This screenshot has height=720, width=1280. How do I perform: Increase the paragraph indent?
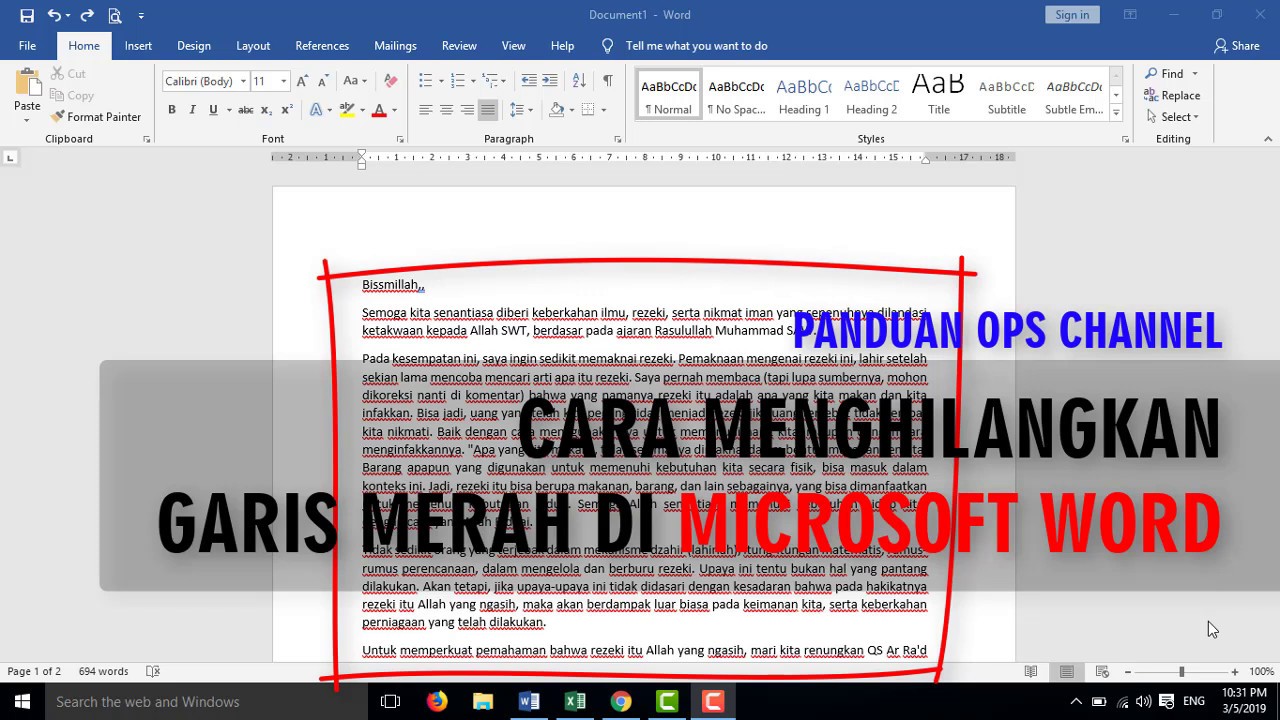(549, 81)
